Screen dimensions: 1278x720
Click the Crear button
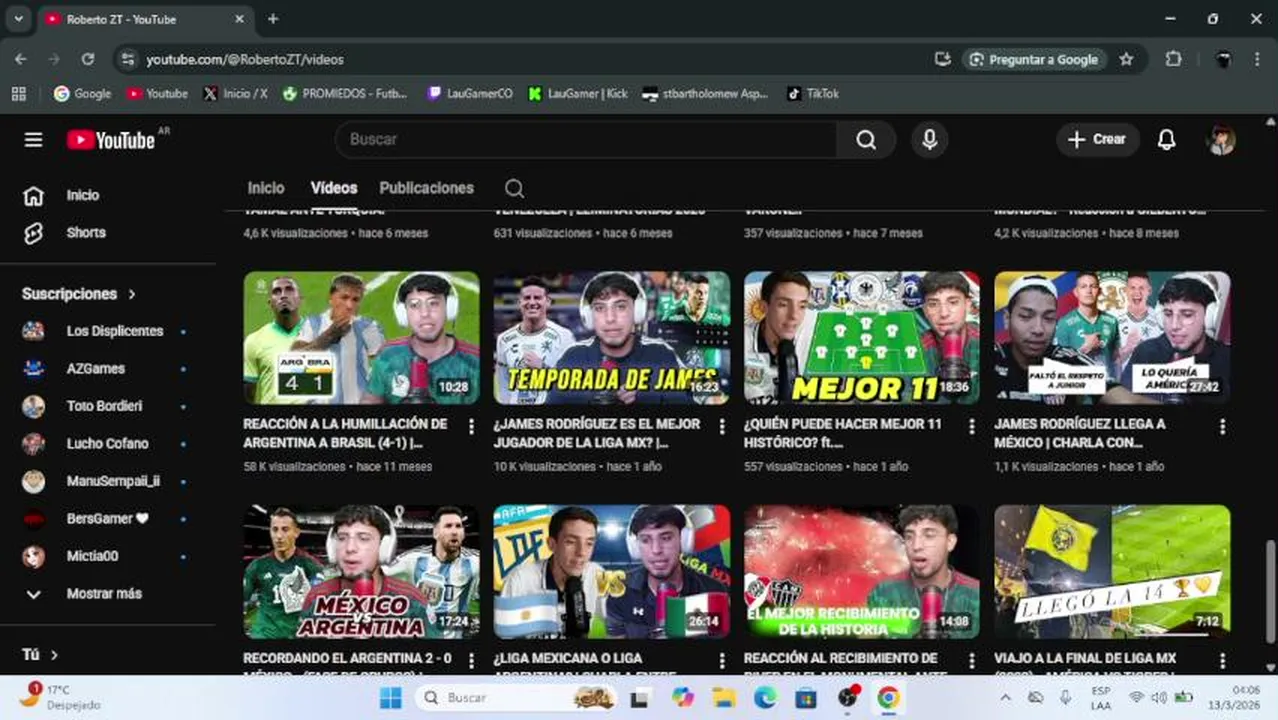(1097, 140)
